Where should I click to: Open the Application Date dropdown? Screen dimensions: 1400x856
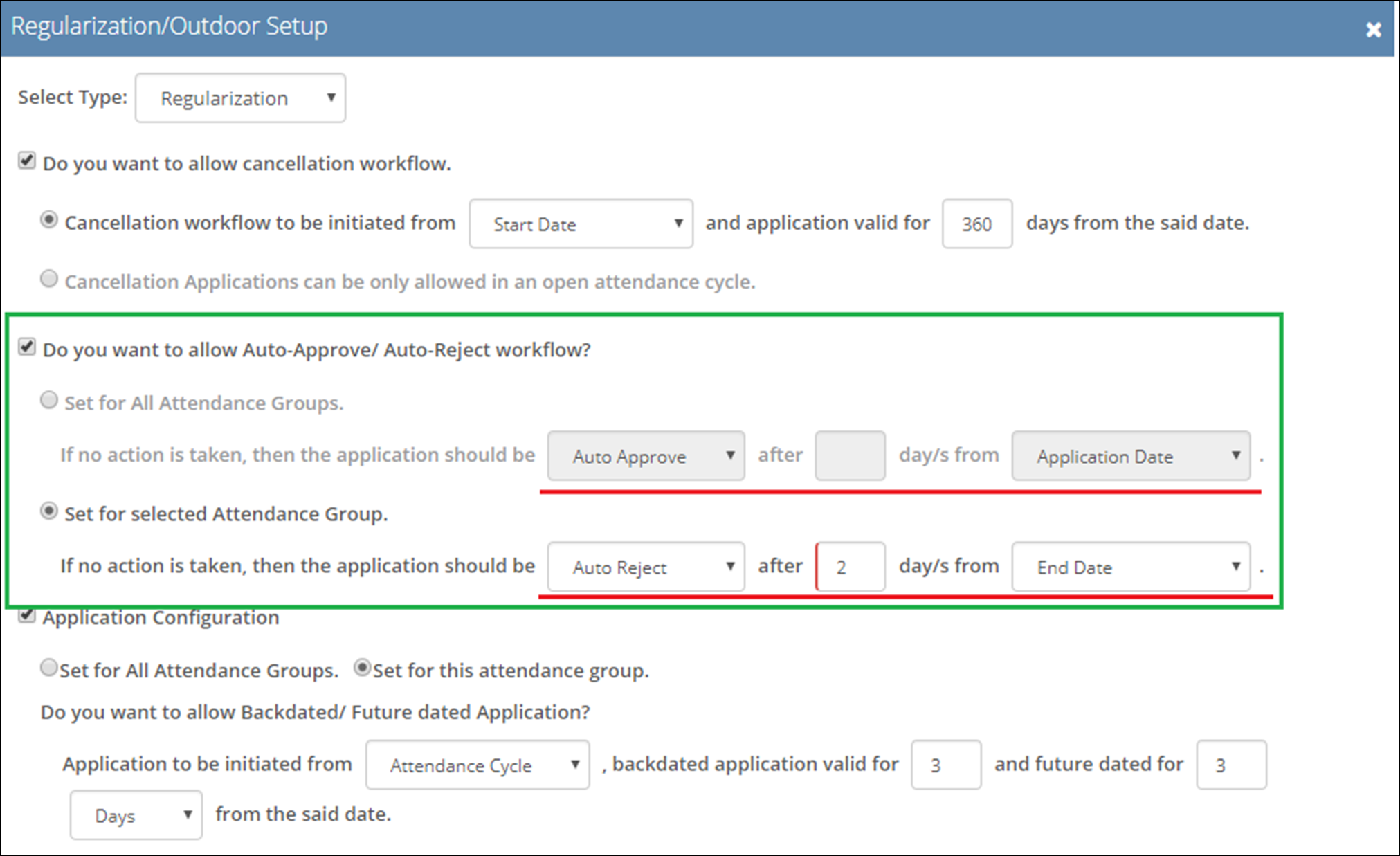coord(1131,457)
